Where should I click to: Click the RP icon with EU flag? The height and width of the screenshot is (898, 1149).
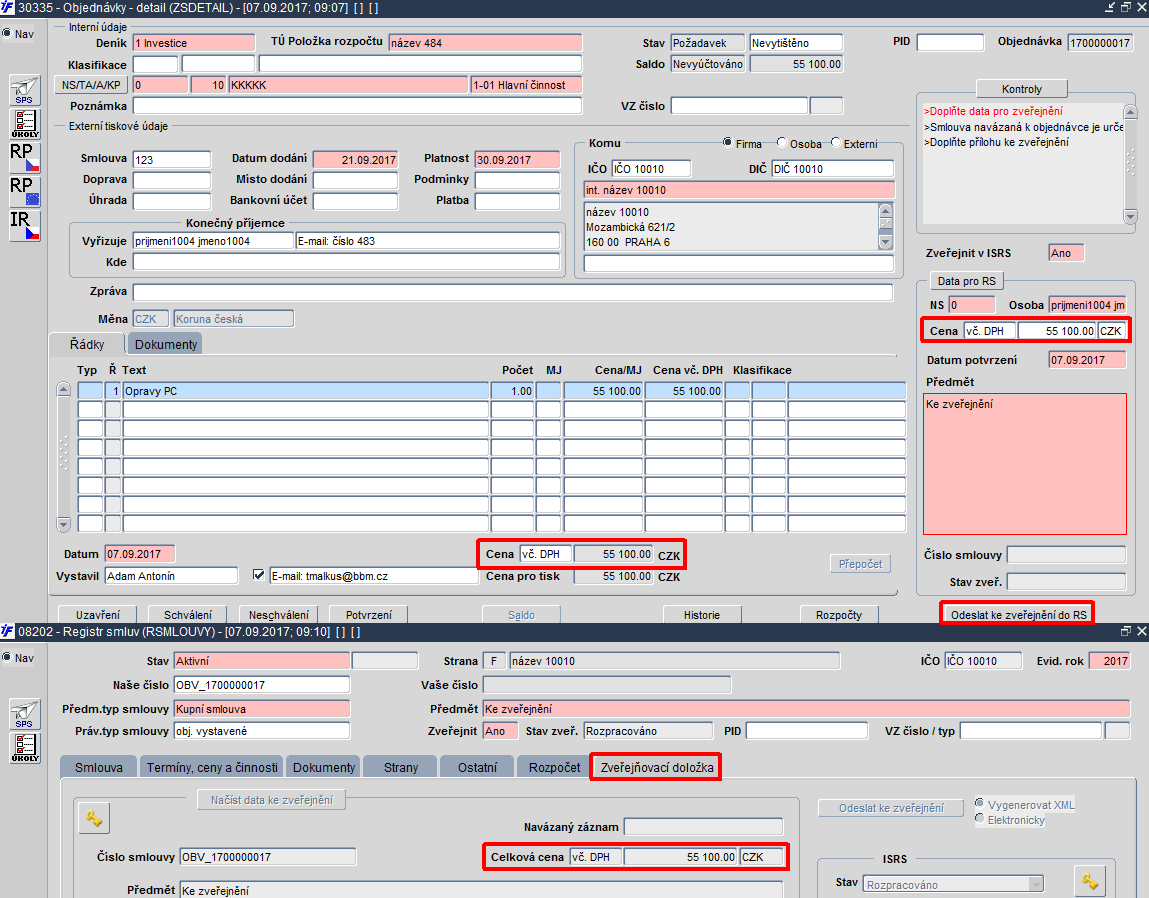point(24,191)
